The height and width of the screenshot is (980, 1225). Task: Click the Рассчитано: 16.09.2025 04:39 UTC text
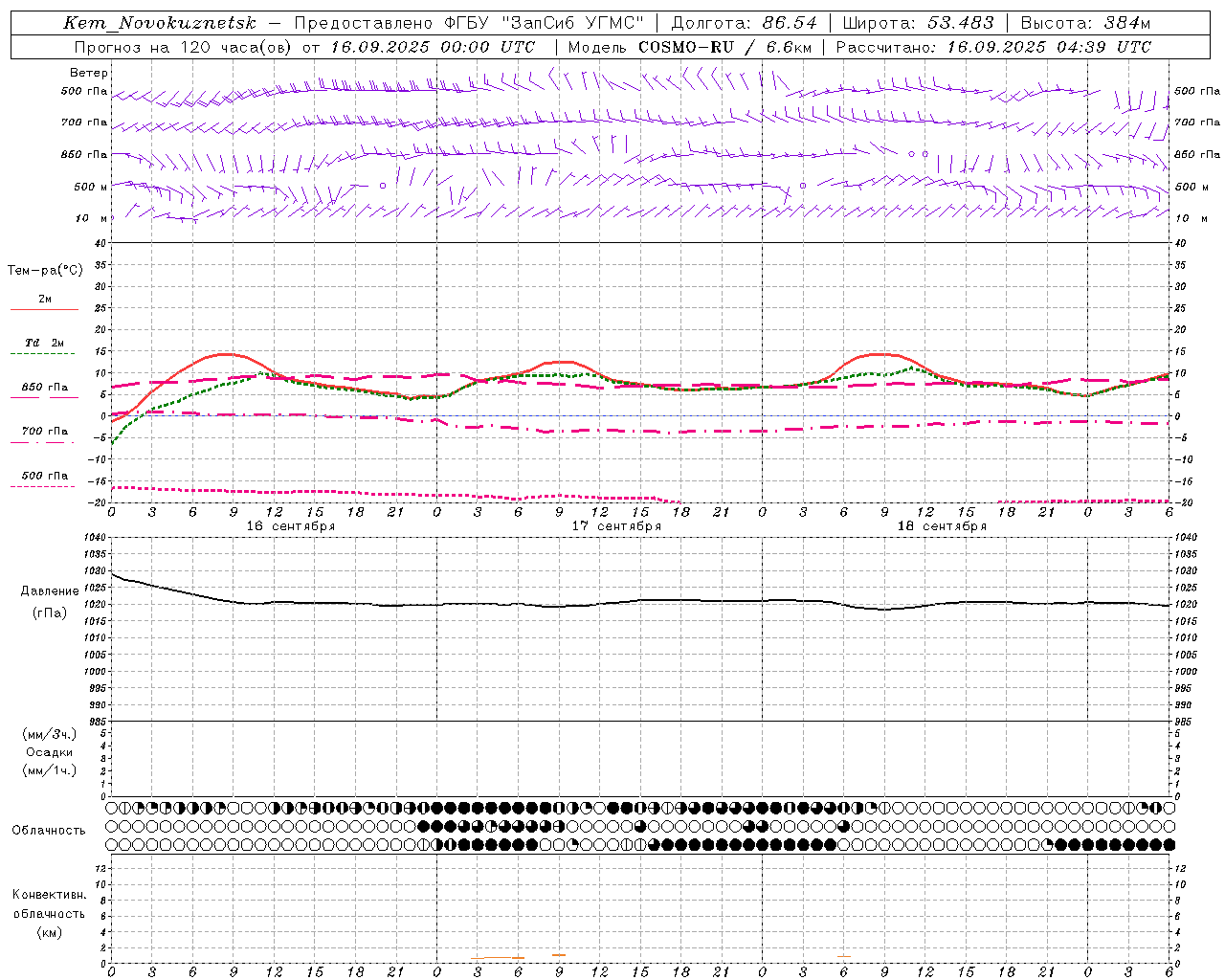pos(993,47)
